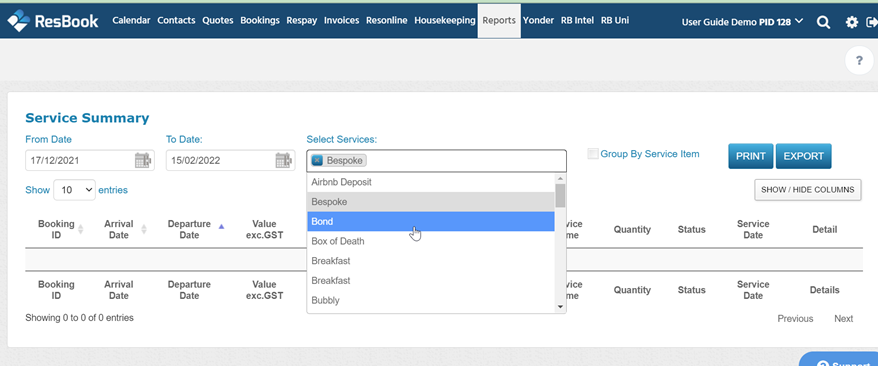
Task: Click the services list scrollbar down arrow
Action: (559, 307)
